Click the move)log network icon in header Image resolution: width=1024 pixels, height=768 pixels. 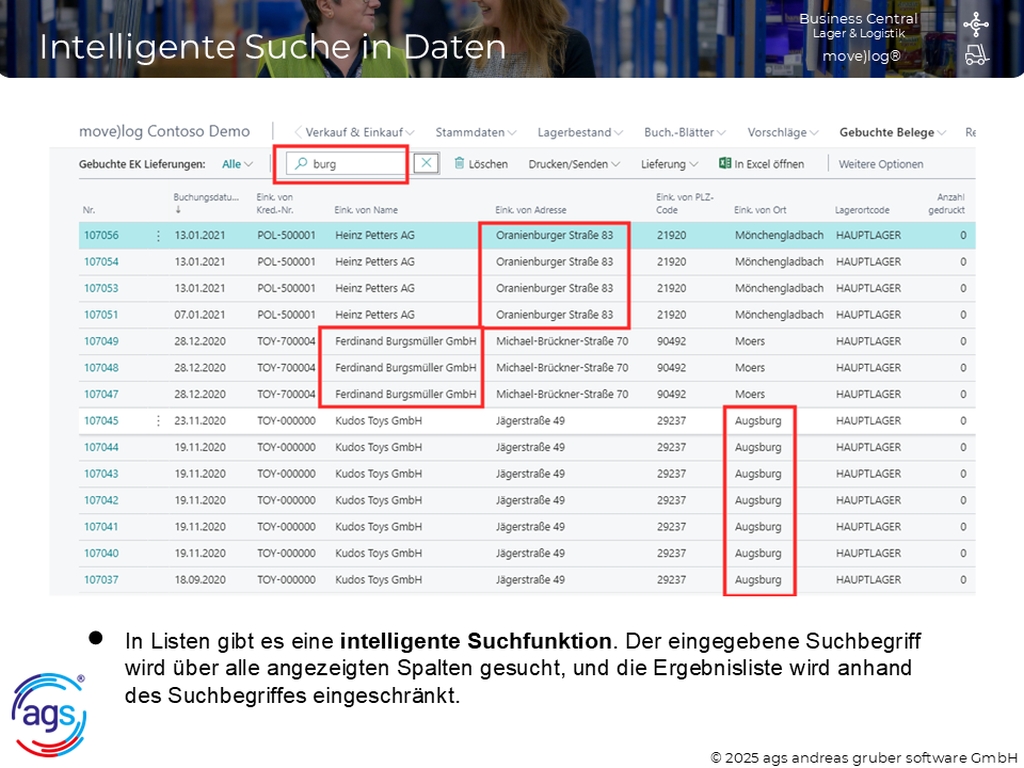pos(976,25)
